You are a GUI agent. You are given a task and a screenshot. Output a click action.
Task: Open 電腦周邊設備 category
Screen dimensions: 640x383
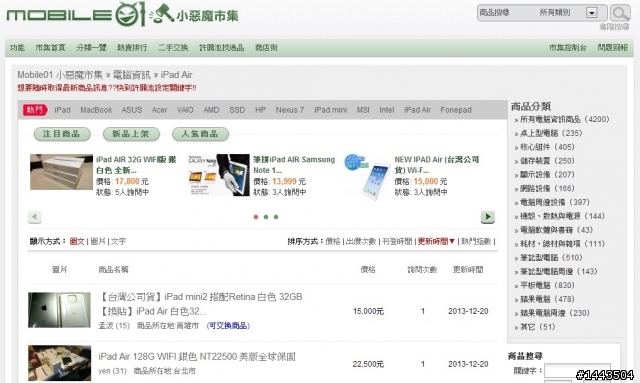(555, 202)
